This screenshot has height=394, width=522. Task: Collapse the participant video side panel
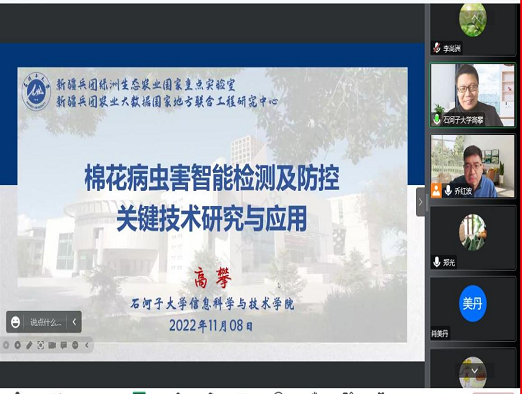pos(420,202)
